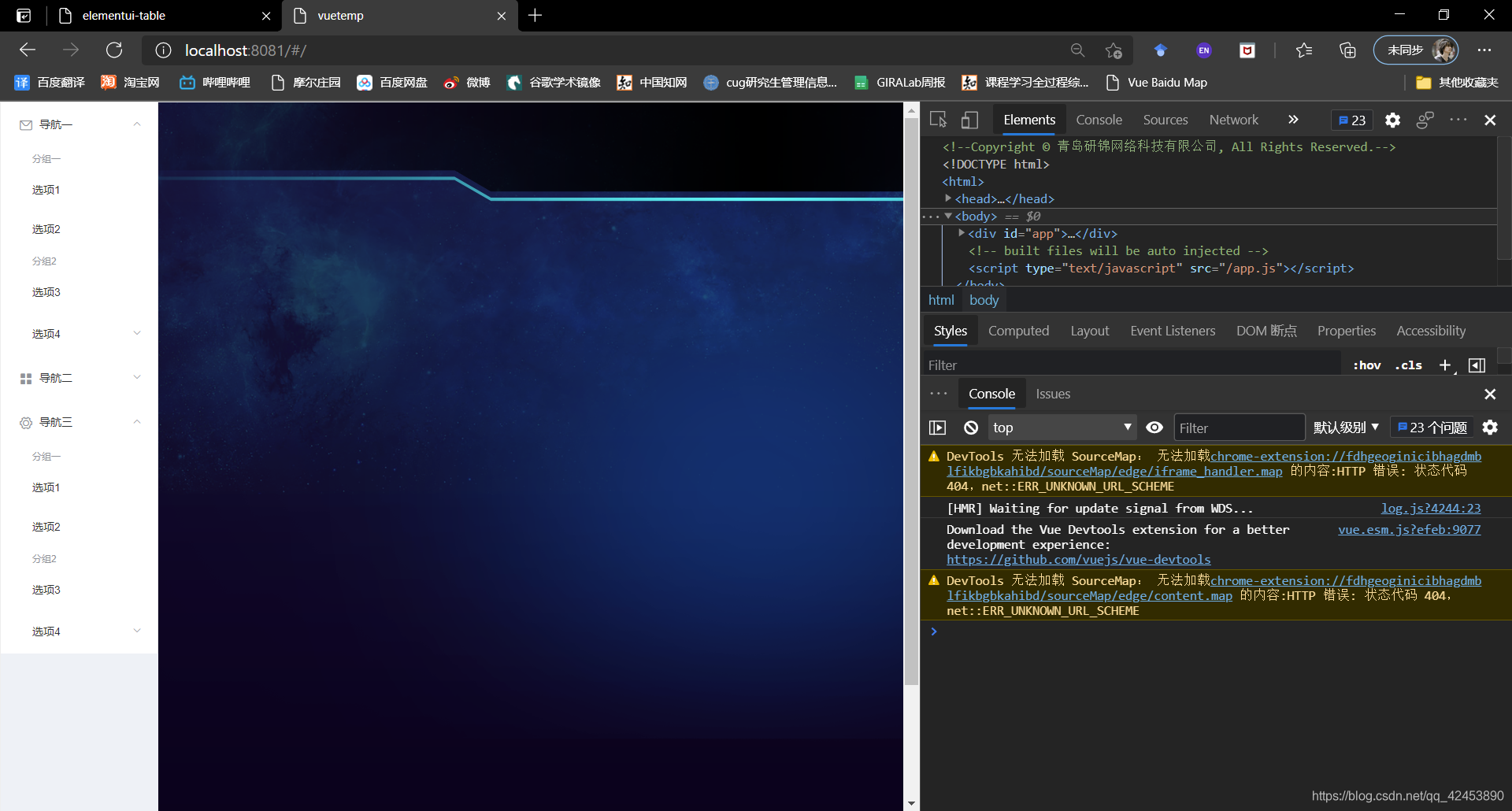1512x811 pixels.
Task: Select the Layout tab
Action: 1089,331
